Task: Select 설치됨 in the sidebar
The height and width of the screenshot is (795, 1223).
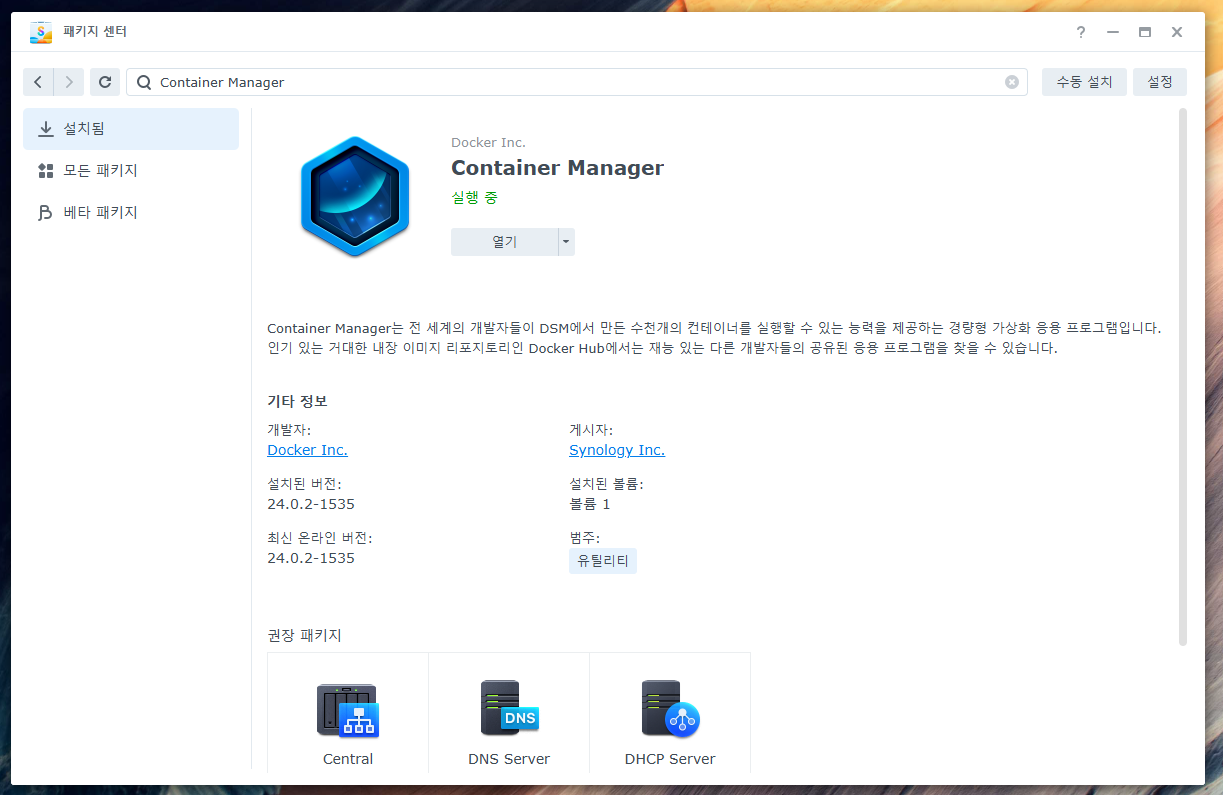Action: tap(131, 129)
